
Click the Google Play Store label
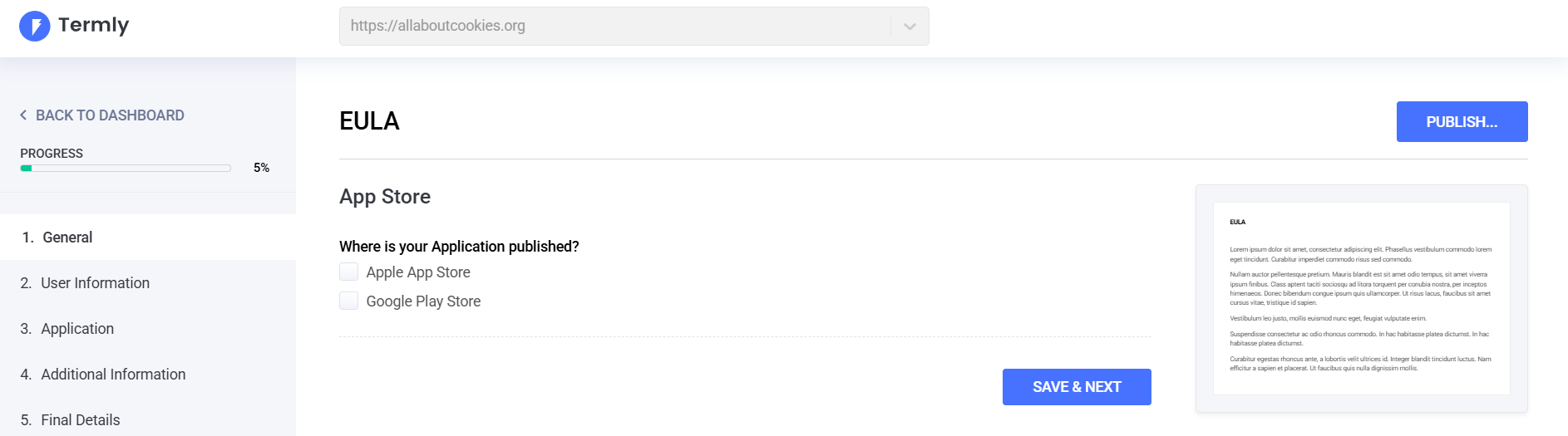(423, 301)
